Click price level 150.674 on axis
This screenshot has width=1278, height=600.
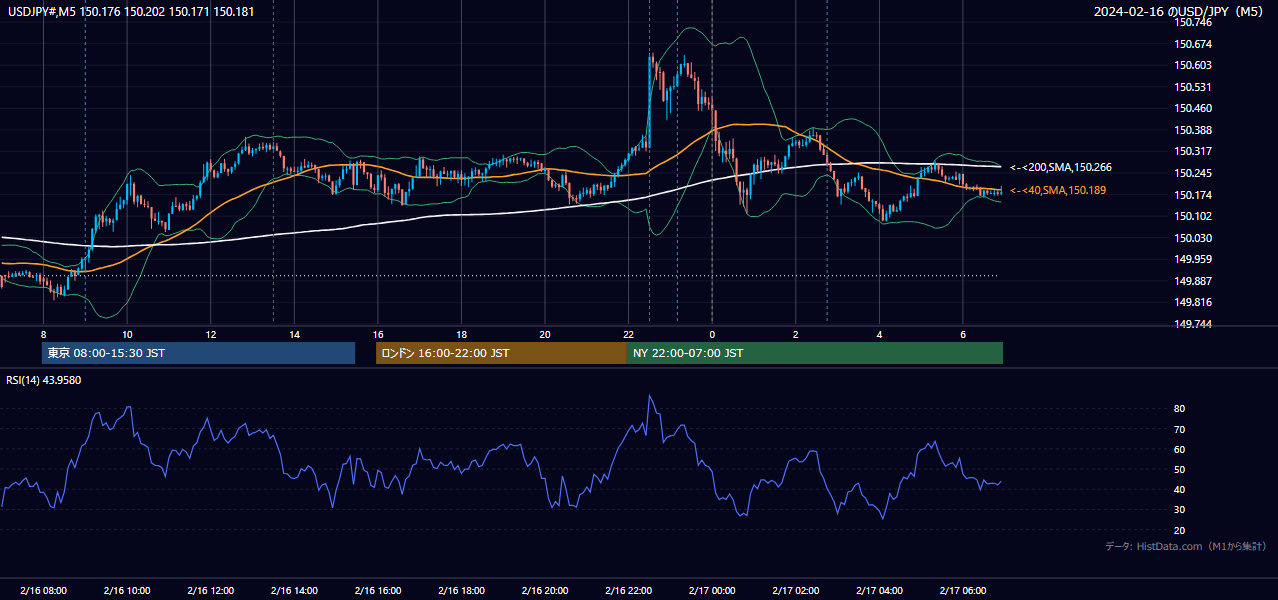point(1193,44)
